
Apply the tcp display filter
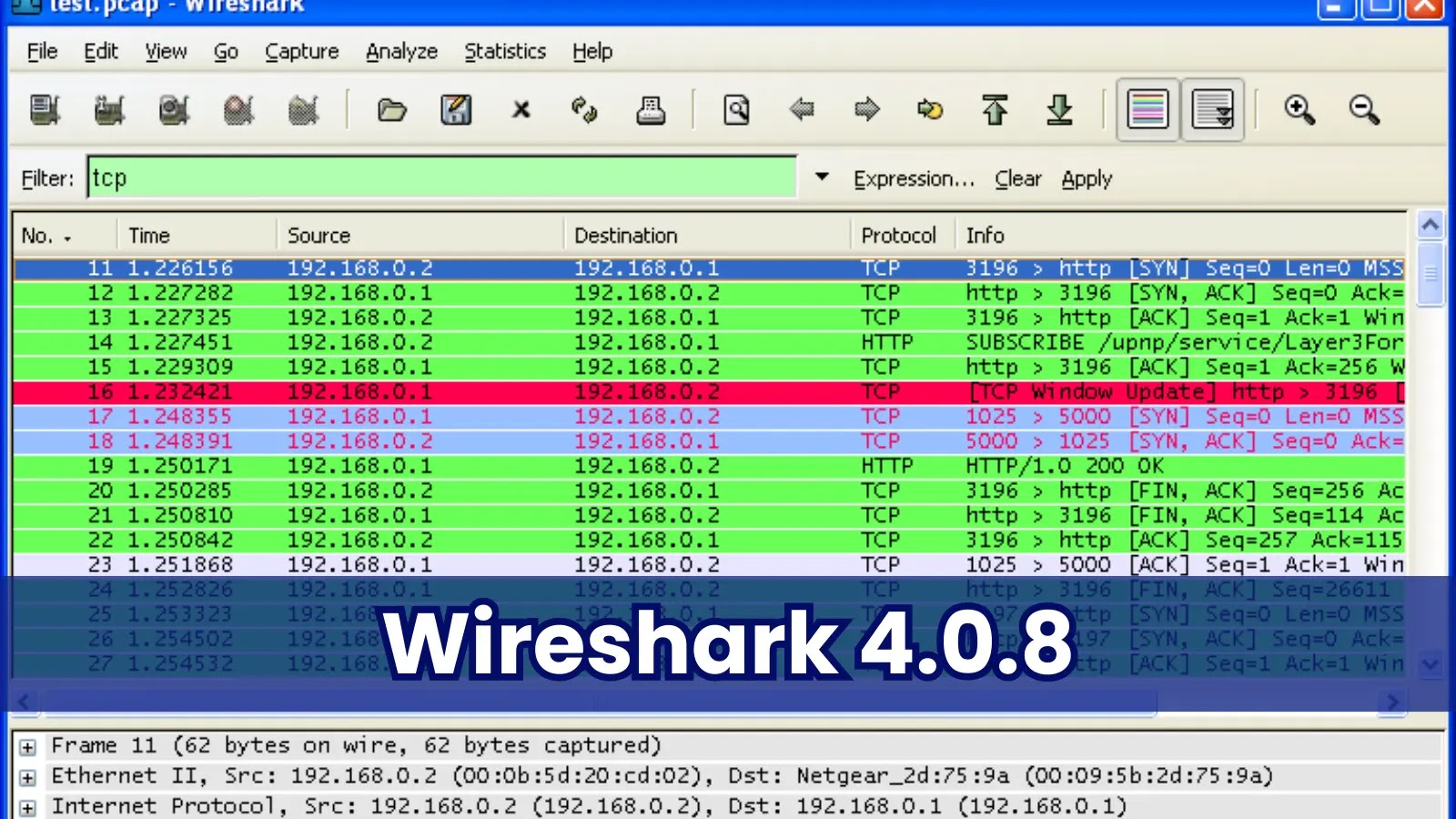[x=1087, y=178]
